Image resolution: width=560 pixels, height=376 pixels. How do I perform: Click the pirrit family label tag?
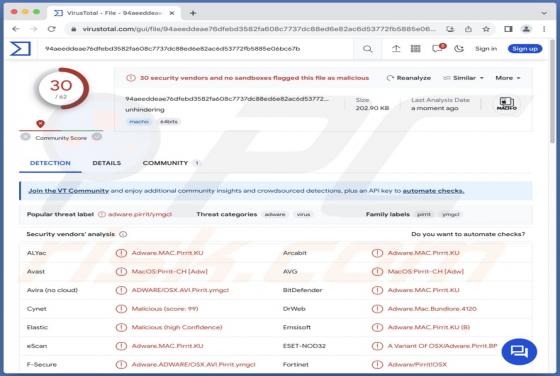tap(424, 214)
